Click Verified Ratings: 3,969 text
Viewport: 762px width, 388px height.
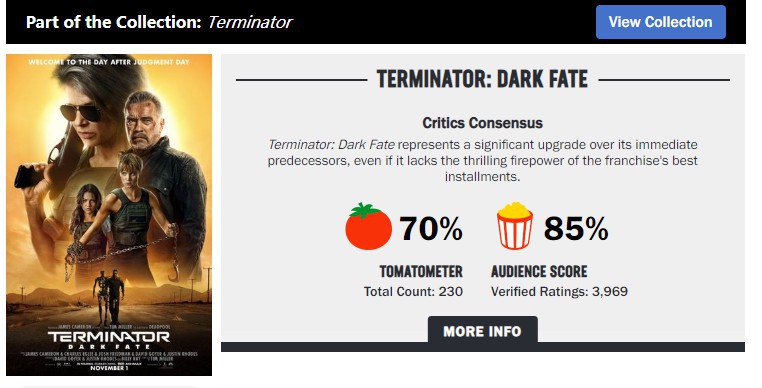(559, 292)
